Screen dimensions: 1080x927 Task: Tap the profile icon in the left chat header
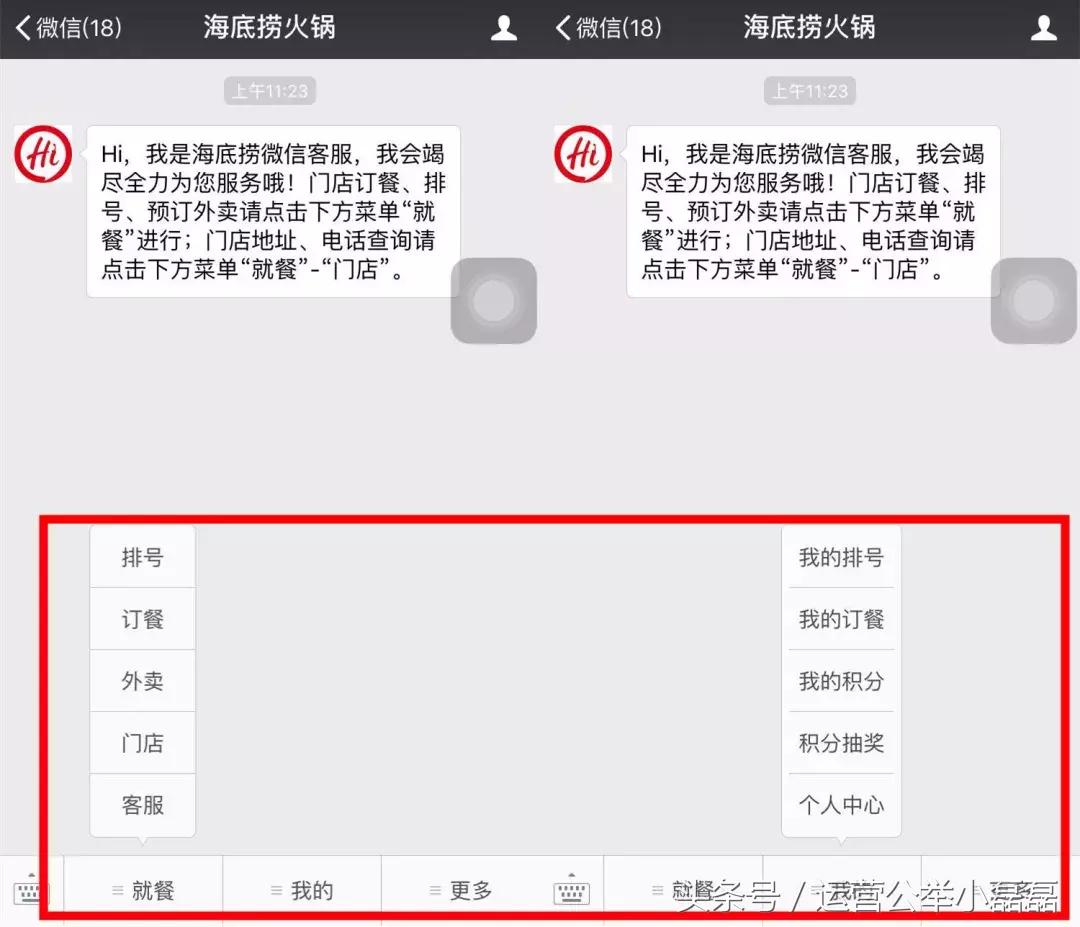(504, 28)
